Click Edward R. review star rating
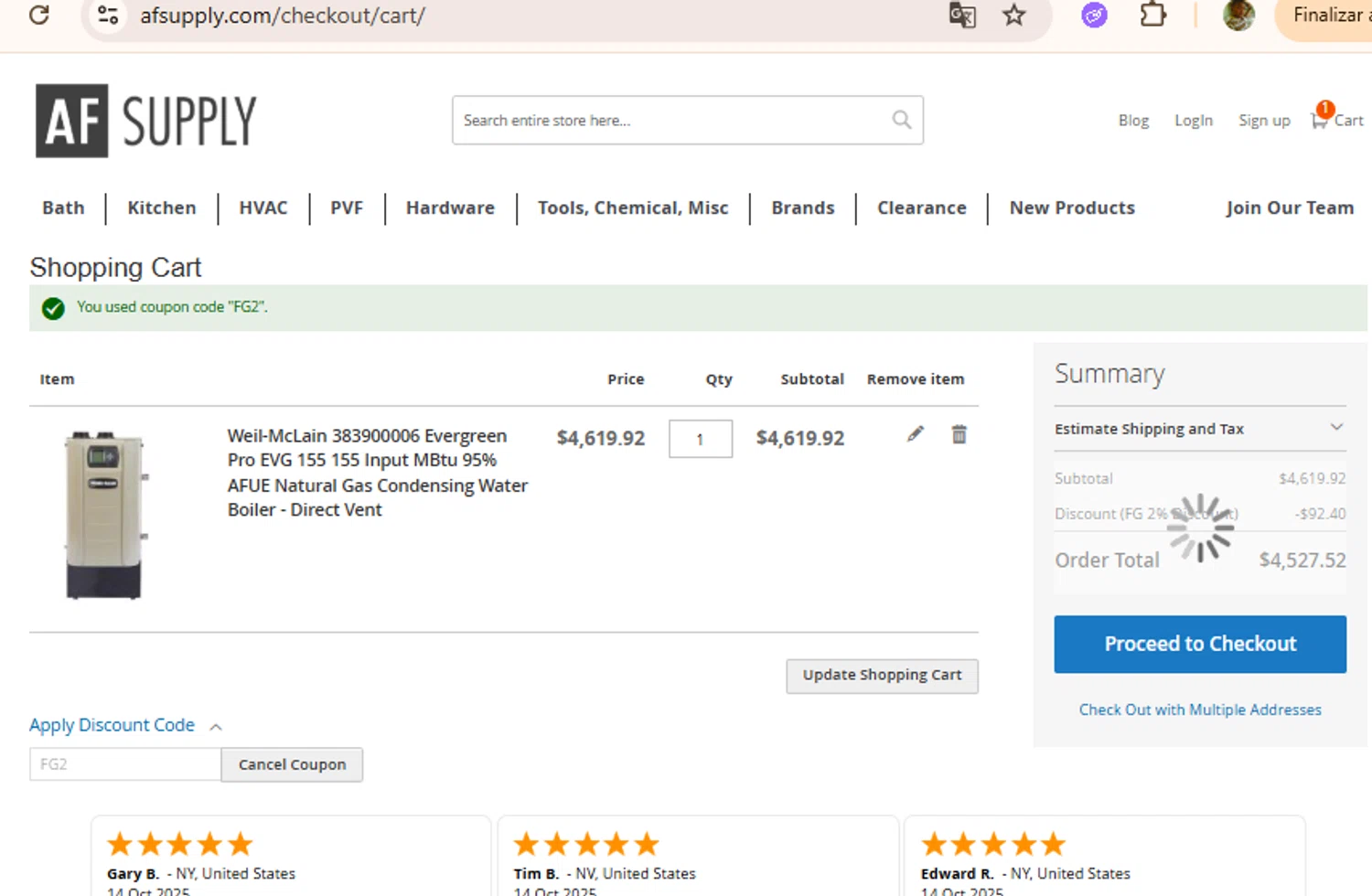 click(993, 844)
